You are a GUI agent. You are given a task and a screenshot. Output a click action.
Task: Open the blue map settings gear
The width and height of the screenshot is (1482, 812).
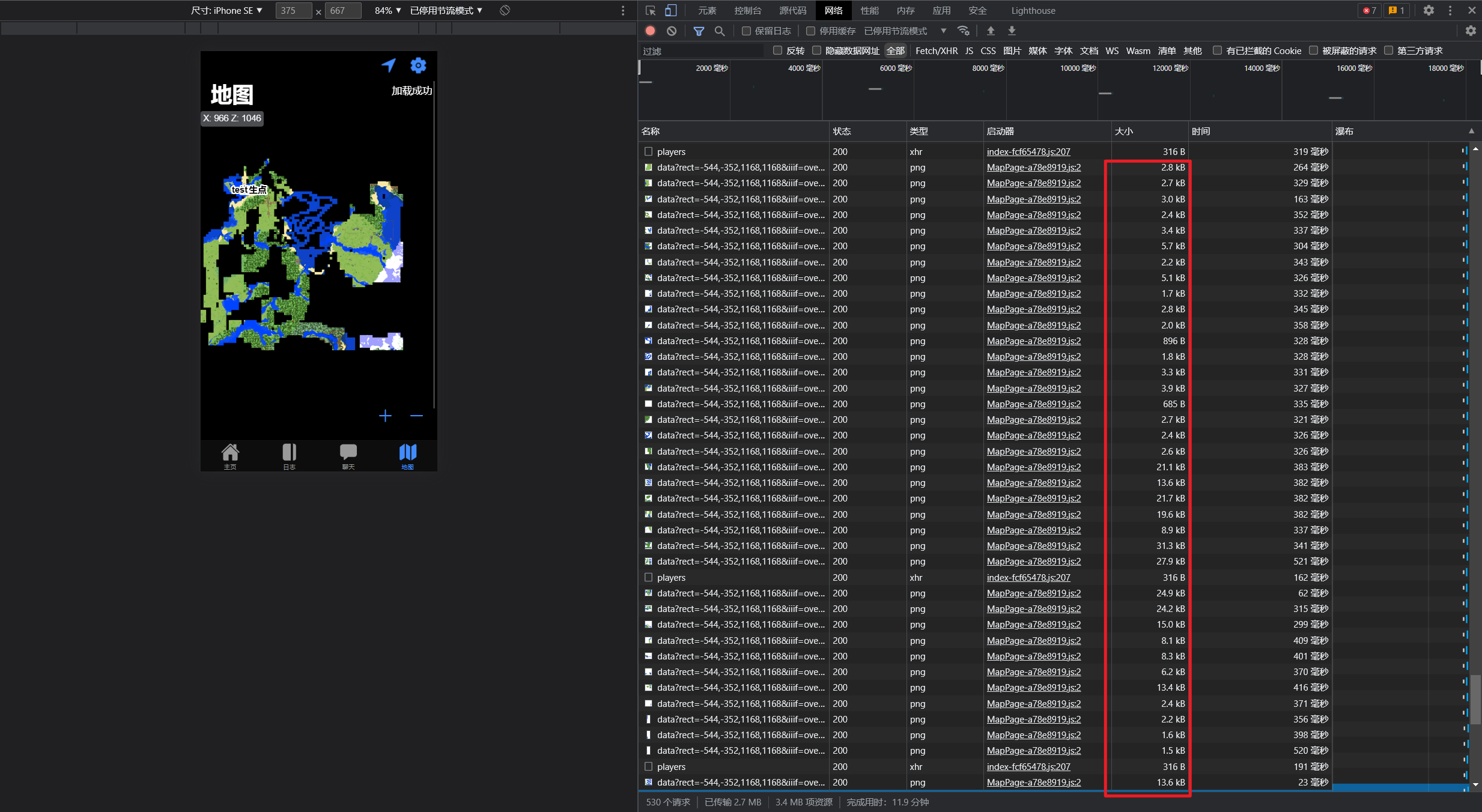(x=418, y=65)
